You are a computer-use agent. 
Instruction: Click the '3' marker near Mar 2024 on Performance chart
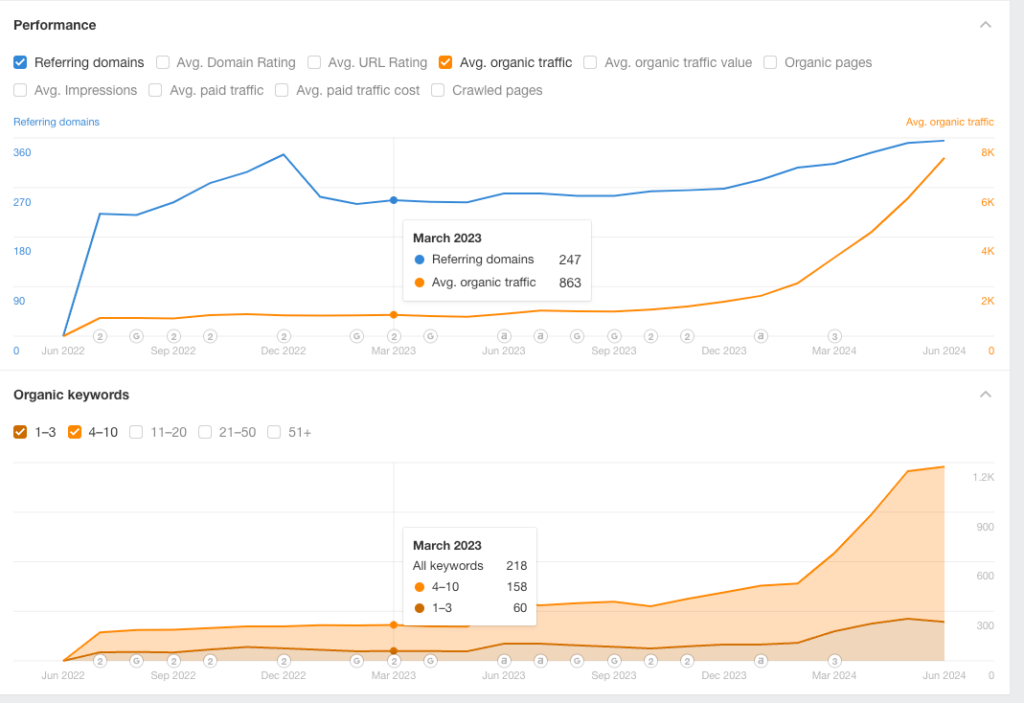pos(835,336)
